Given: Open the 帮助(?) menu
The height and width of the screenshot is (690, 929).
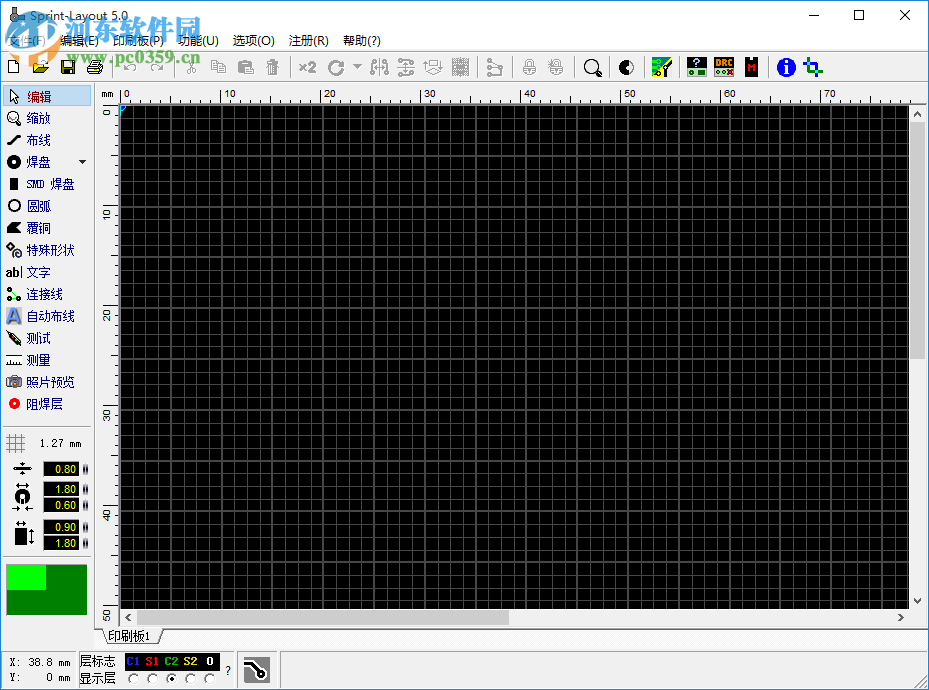Looking at the screenshot, I should (x=362, y=40).
